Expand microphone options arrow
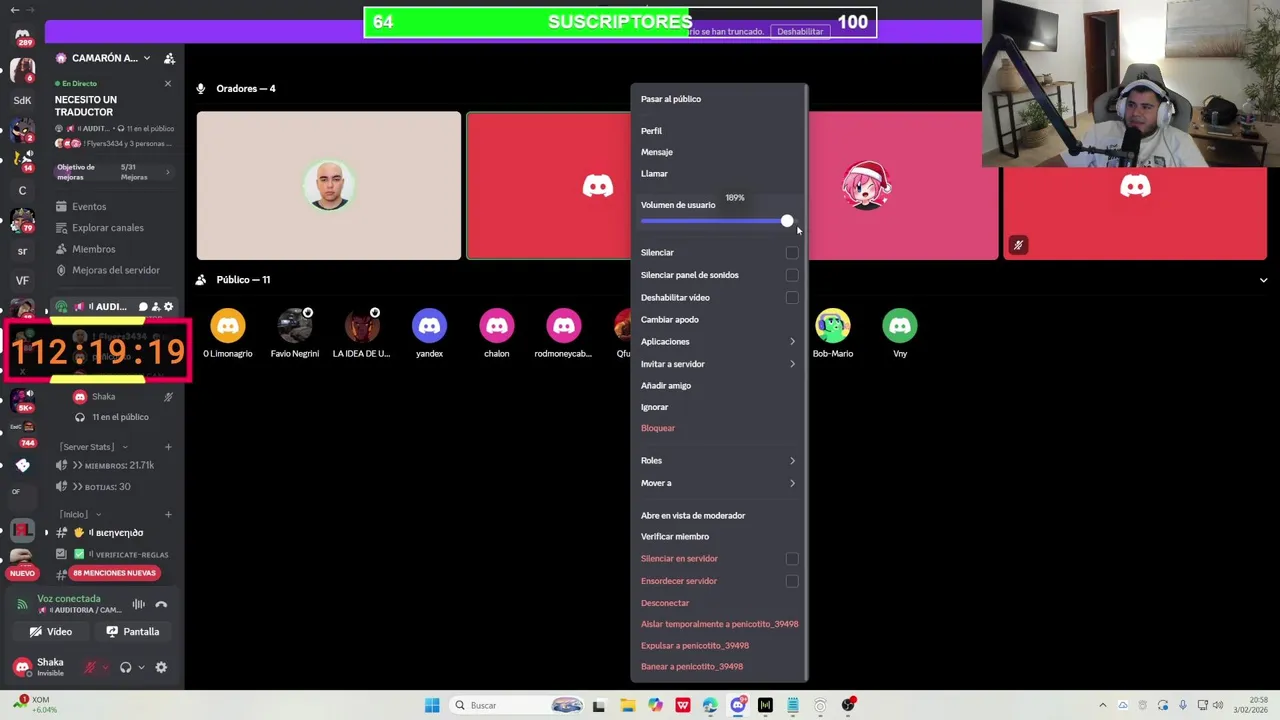This screenshot has height=720, width=1280. point(105,667)
